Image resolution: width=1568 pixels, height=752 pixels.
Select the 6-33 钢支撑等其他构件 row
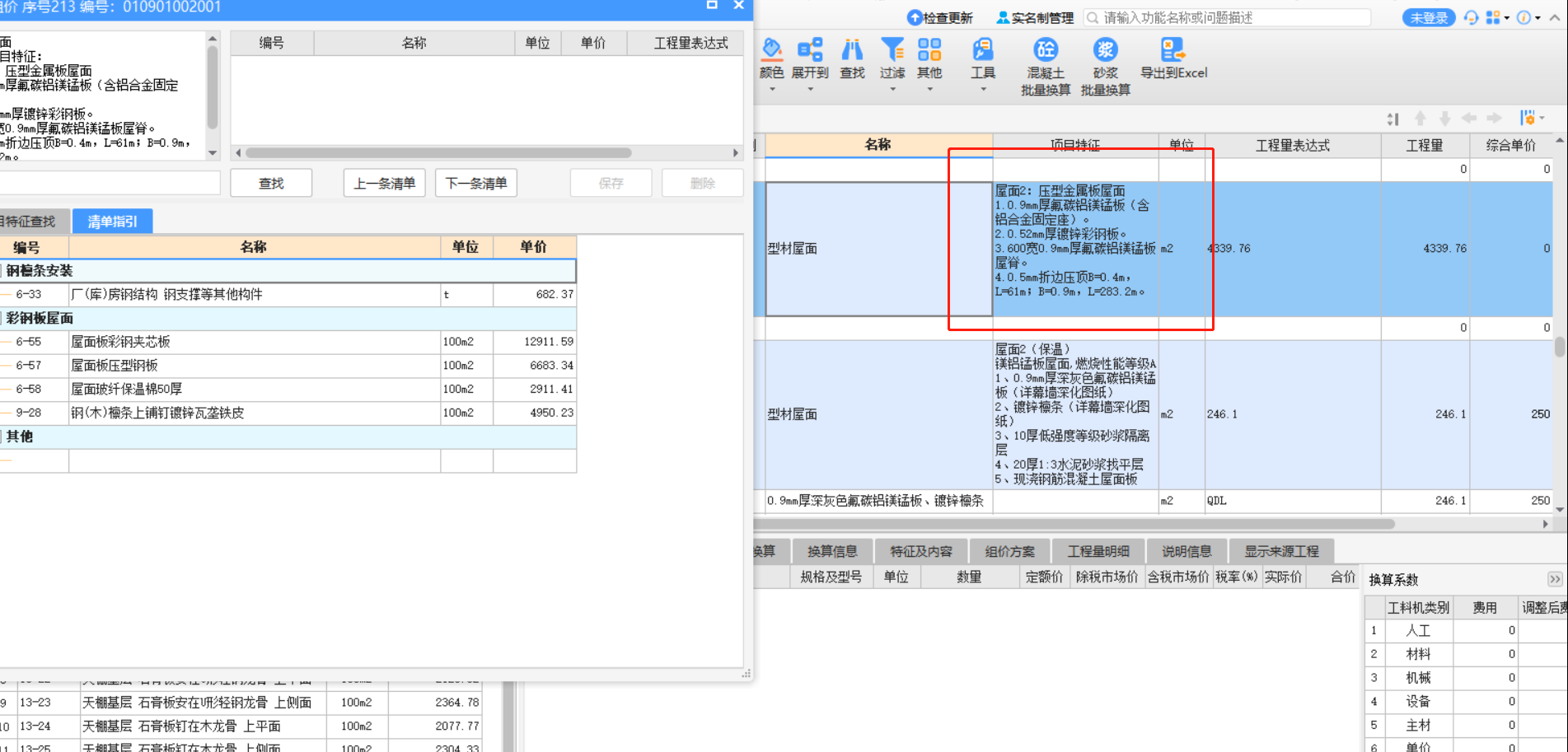288,294
